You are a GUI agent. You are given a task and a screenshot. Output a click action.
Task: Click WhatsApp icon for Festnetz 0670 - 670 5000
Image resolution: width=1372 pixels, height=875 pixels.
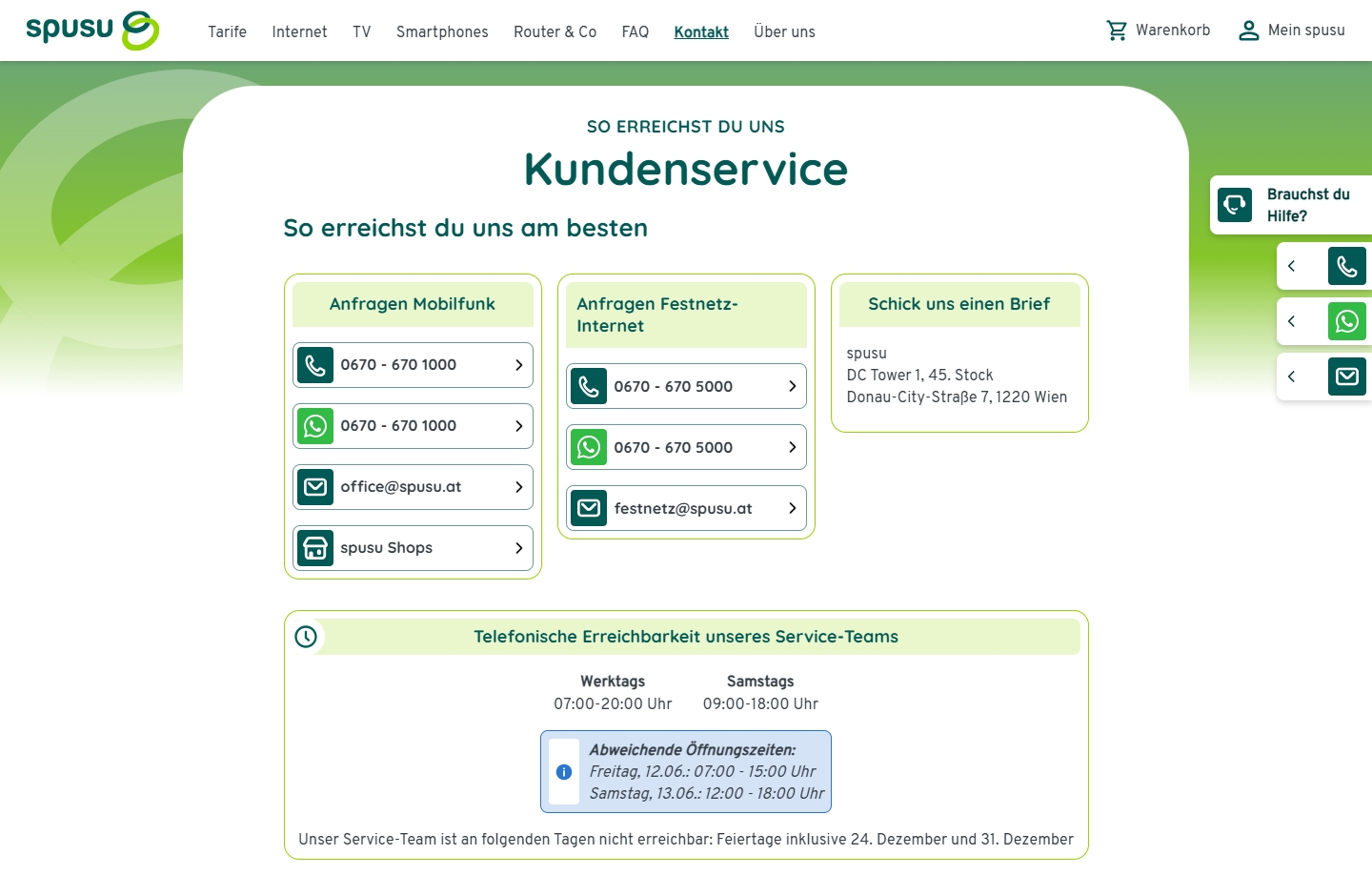(x=589, y=447)
